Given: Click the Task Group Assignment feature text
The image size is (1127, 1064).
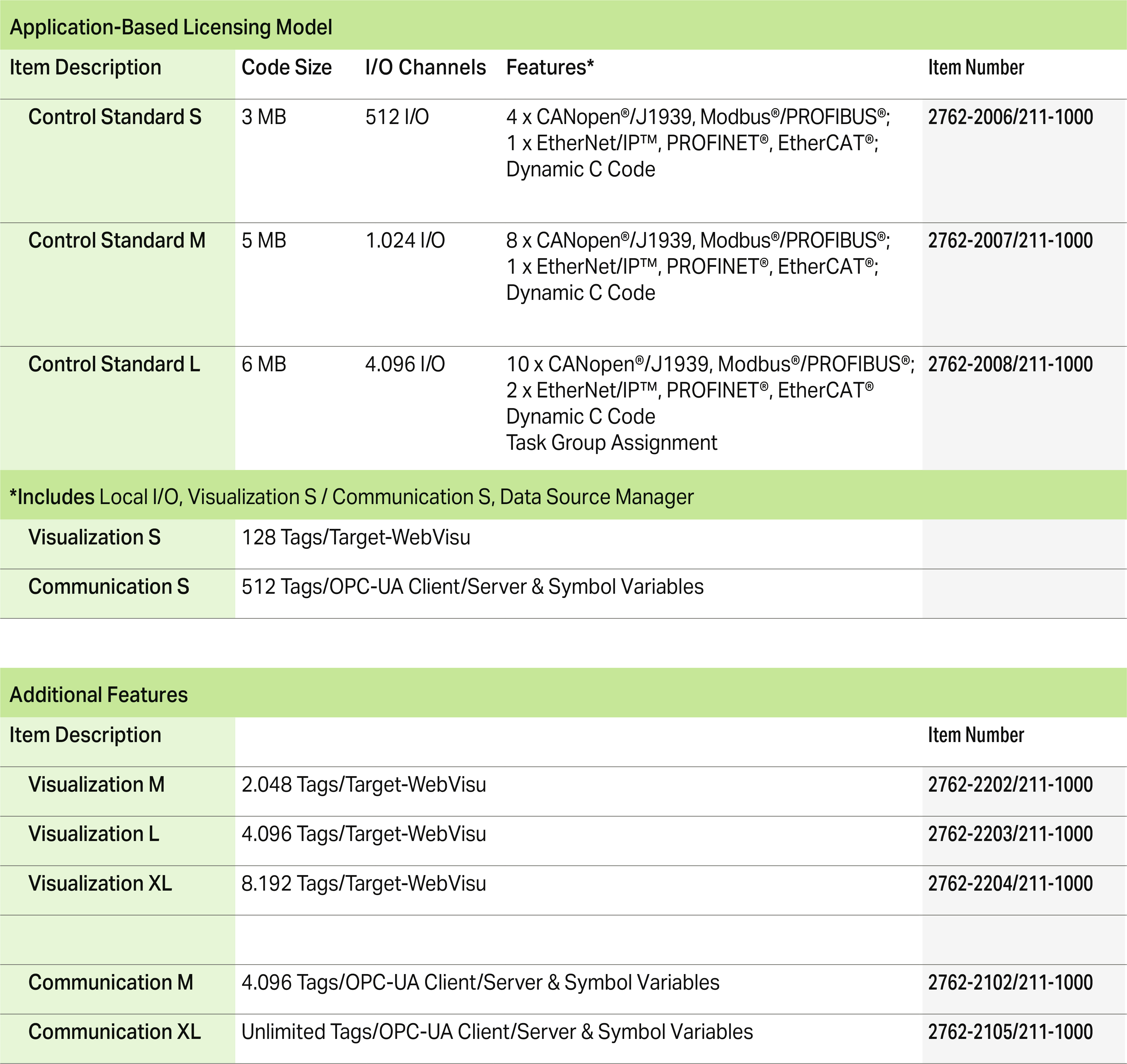Looking at the screenshot, I should point(611,442).
